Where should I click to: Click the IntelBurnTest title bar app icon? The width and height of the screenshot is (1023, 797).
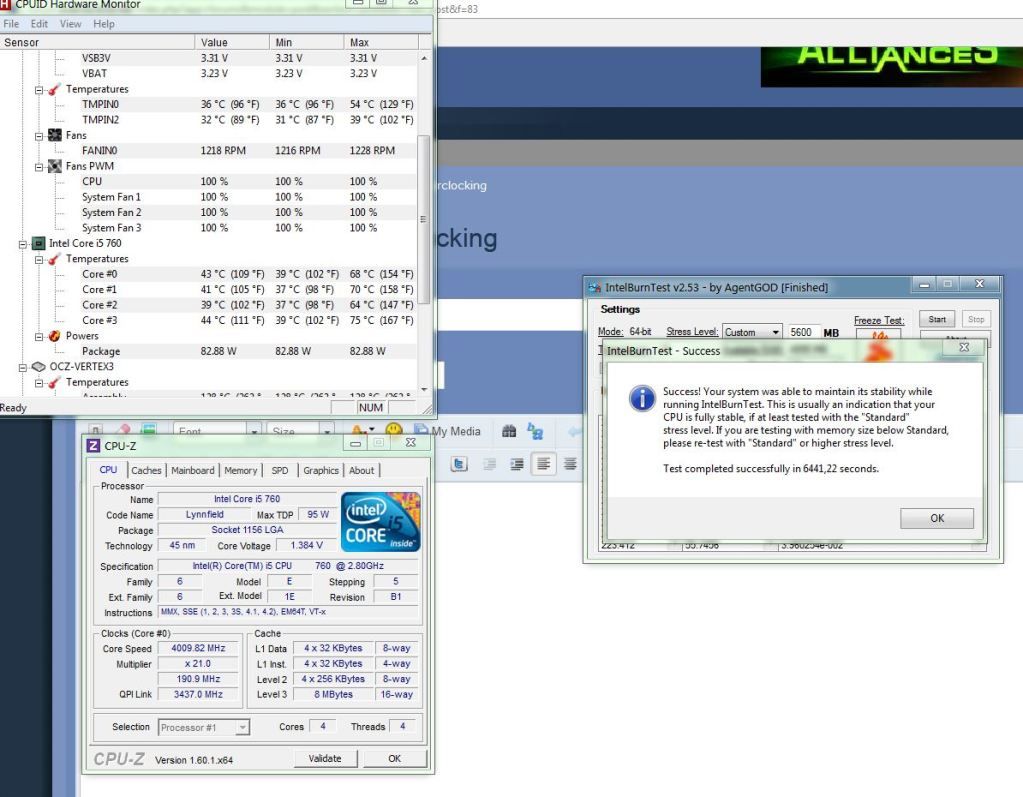pos(594,287)
